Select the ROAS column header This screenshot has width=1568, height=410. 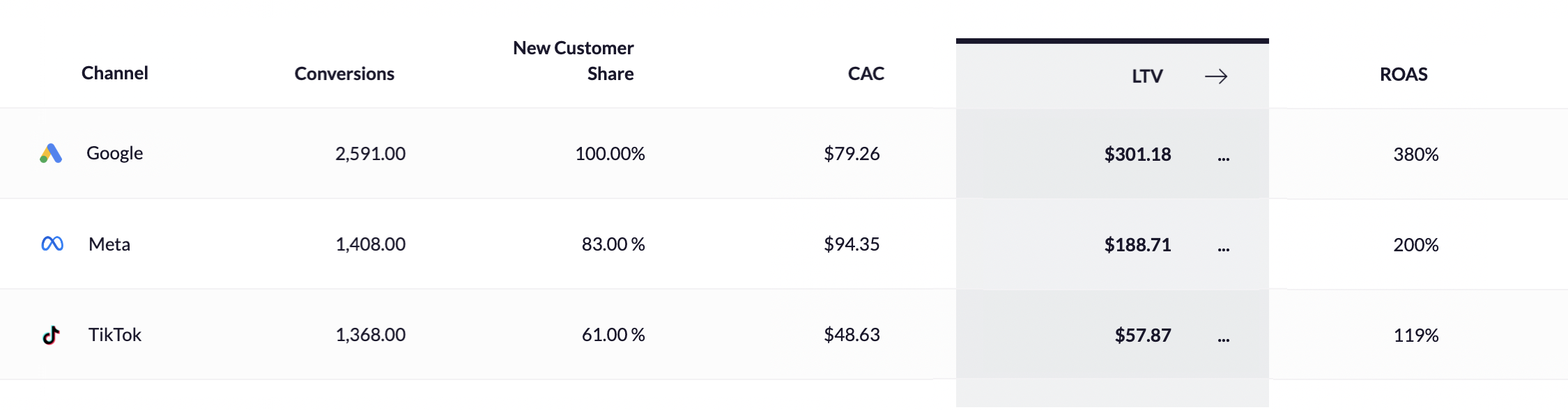tap(1404, 74)
